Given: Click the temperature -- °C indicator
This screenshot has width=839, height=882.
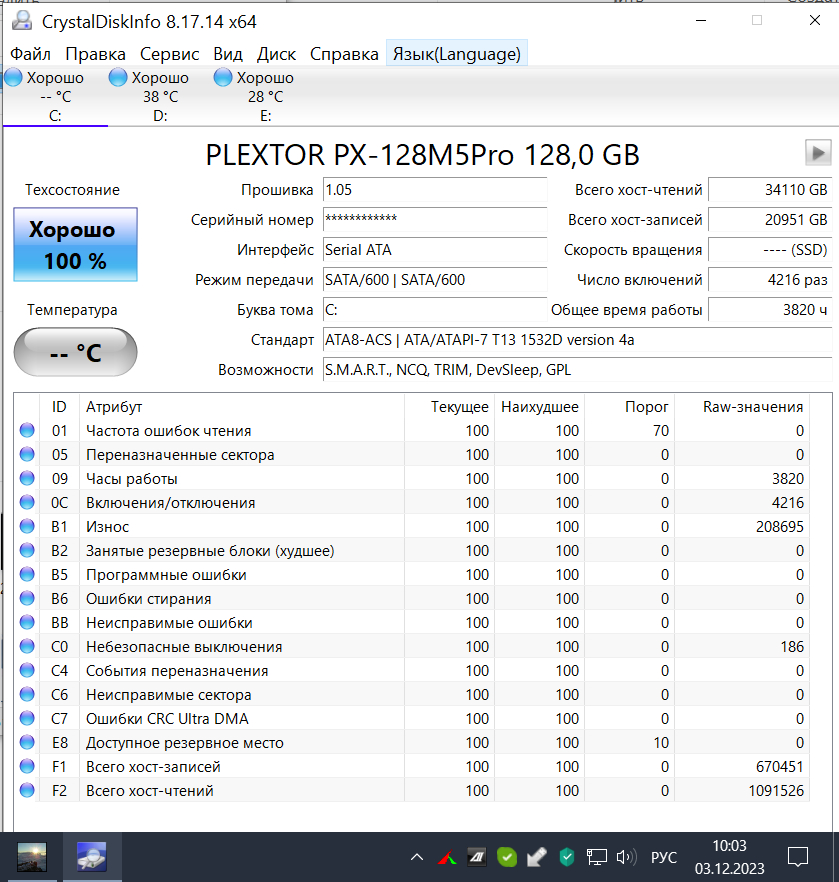Looking at the screenshot, I should click(75, 352).
